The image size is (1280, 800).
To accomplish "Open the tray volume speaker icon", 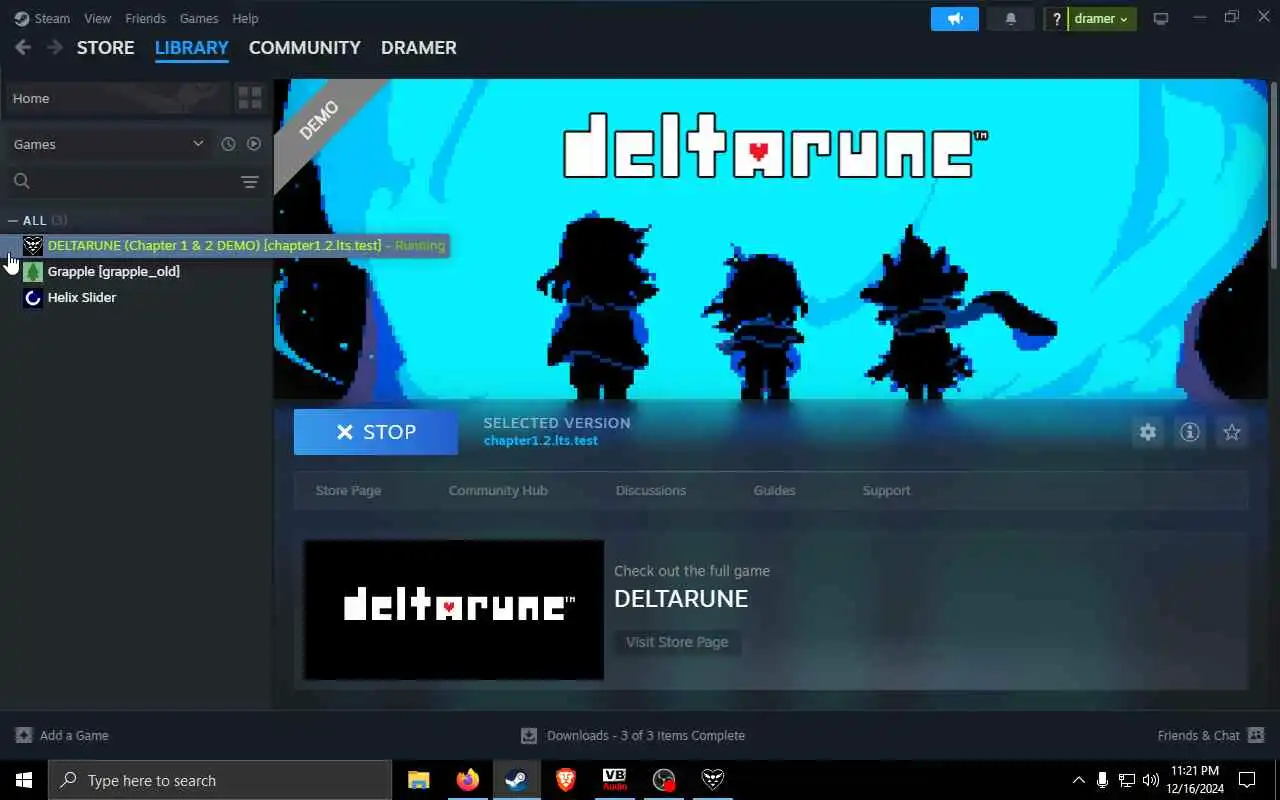I will point(1150,780).
